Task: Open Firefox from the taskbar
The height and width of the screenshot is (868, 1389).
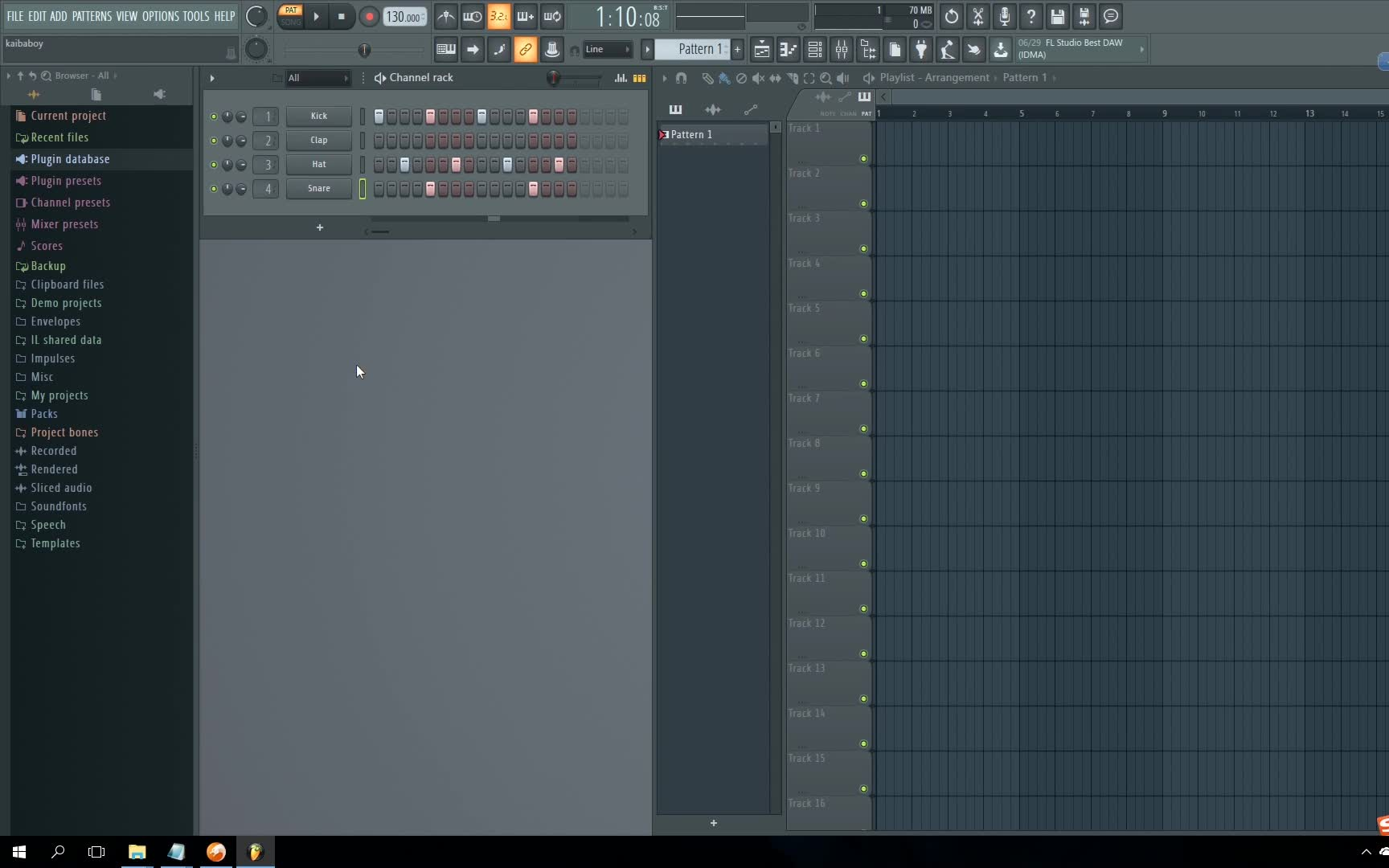Action: 215,851
